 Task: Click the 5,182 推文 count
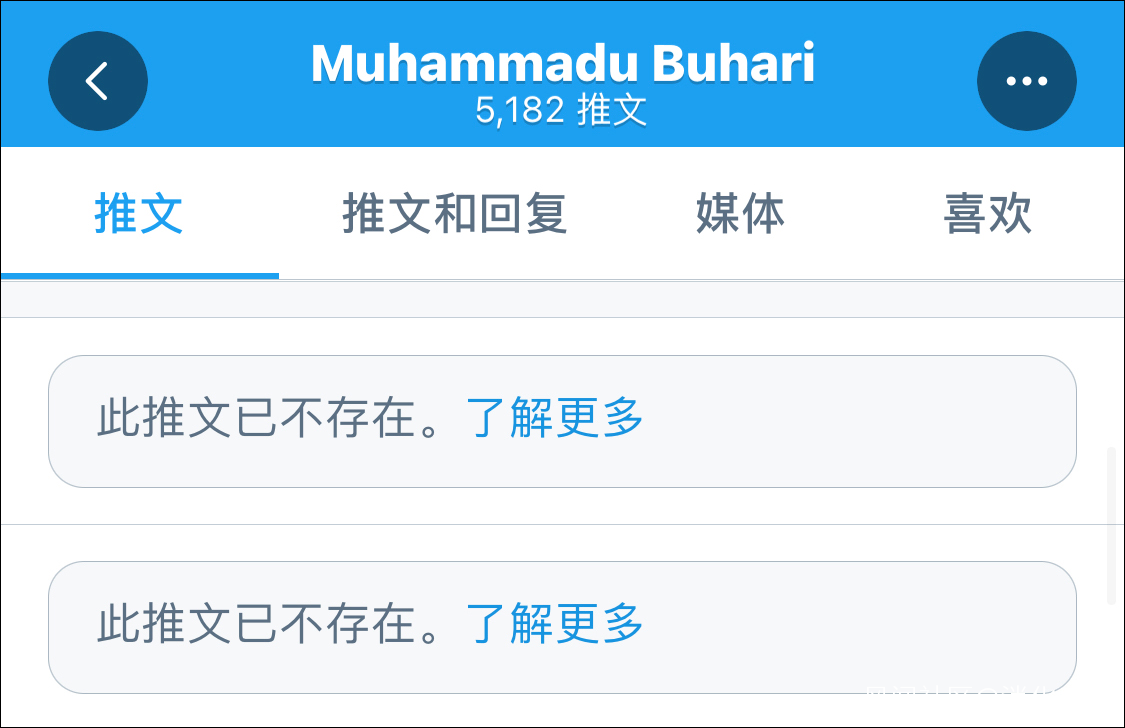click(x=562, y=111)
